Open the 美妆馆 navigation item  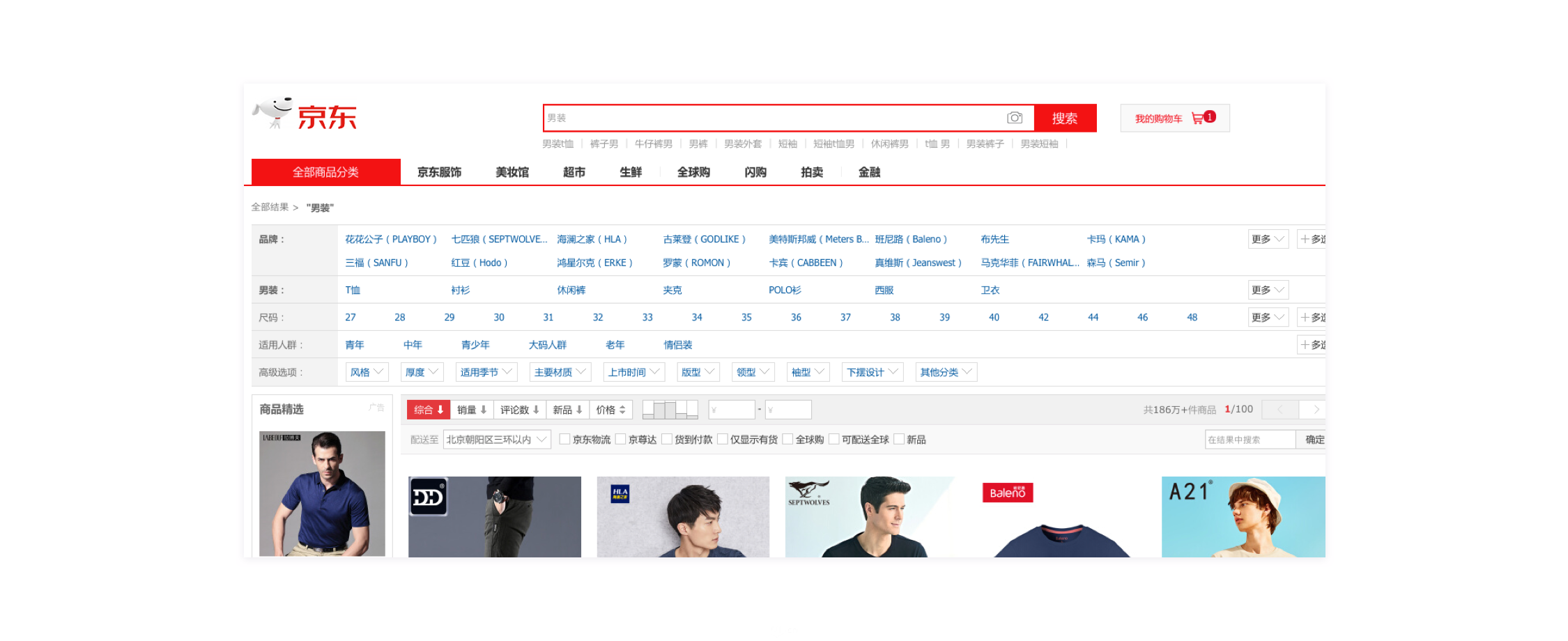(x=512, y=172)
